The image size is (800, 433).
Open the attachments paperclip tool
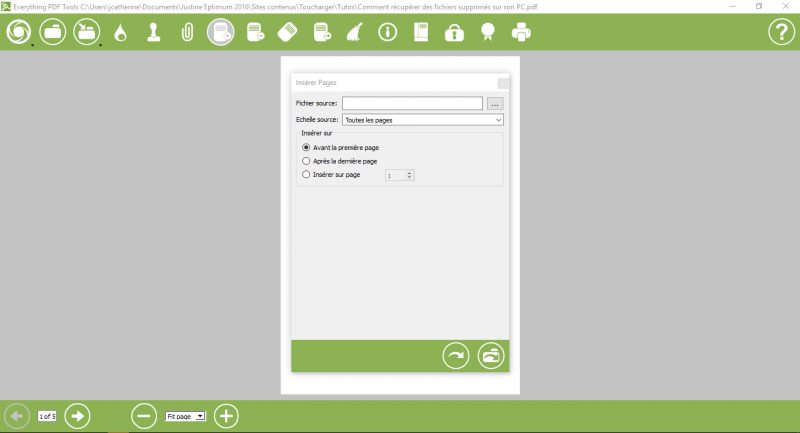pyautogui.click(x=187, y=33)
